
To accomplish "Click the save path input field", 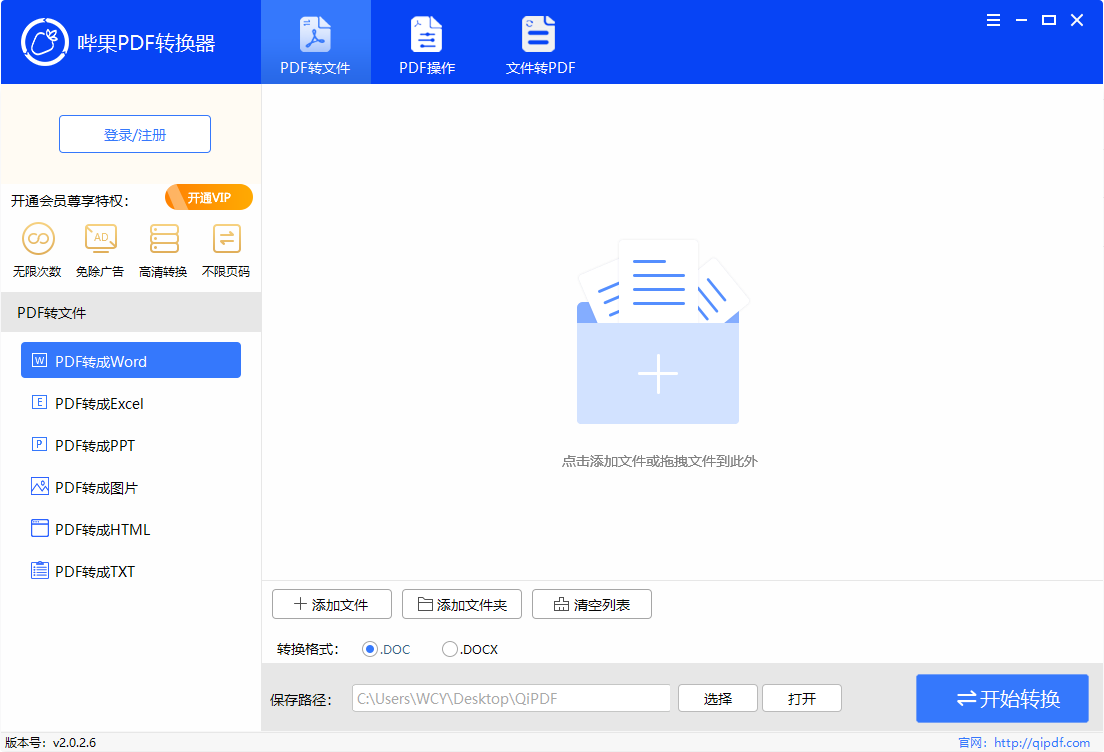I will point(511,698).
